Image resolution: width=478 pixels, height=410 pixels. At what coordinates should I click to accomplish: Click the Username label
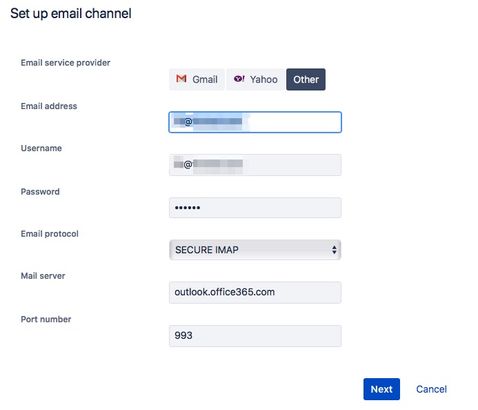(41, 148)
